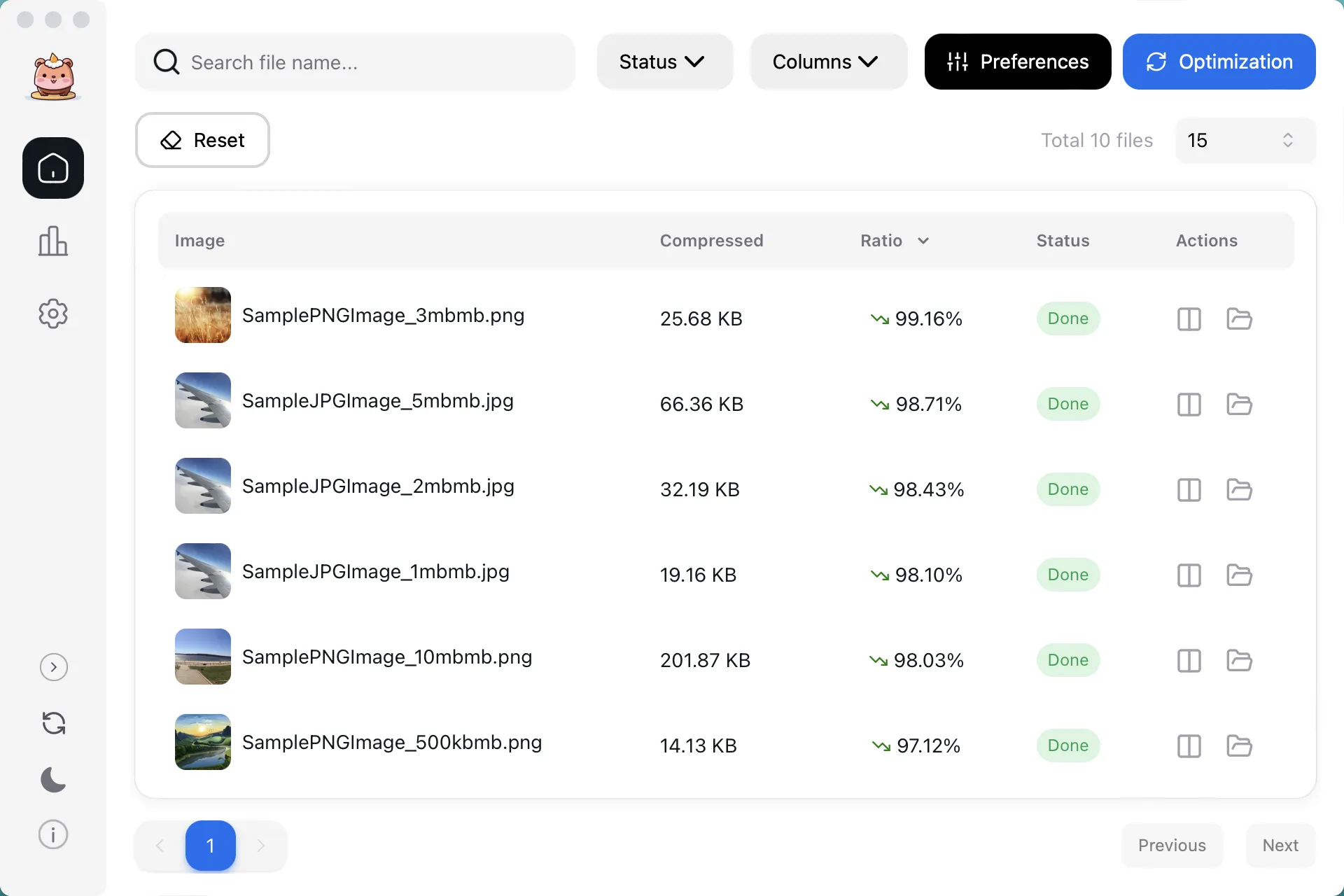
Task: Toggle Ratio column sort order
Action: [x=924, y=240]
